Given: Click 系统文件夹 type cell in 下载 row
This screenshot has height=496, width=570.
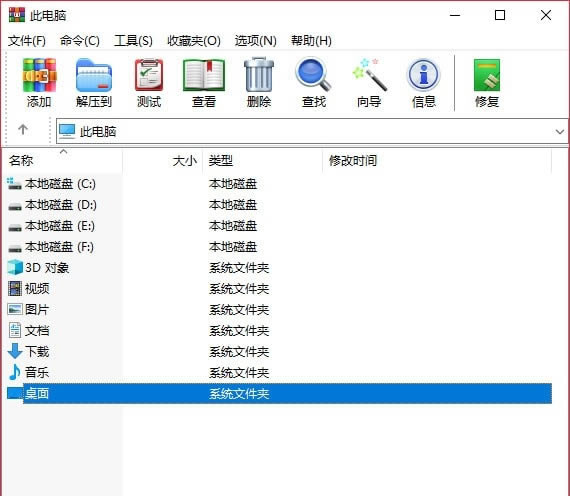Looking at the screenshot, I should point(239,352).
